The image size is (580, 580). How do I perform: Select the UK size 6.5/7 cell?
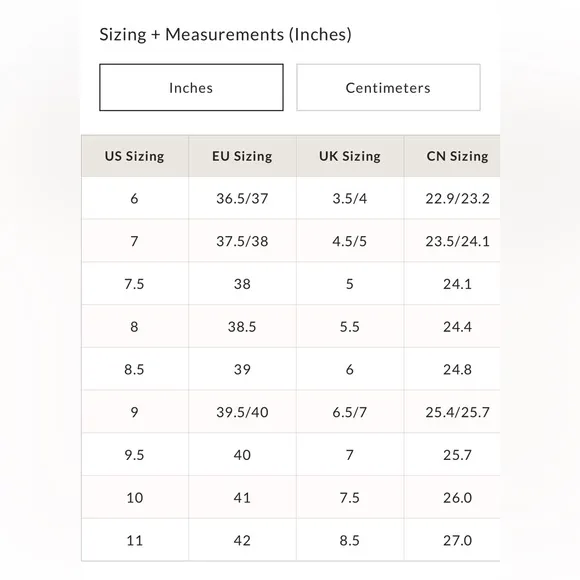click(x=350, y=412)
